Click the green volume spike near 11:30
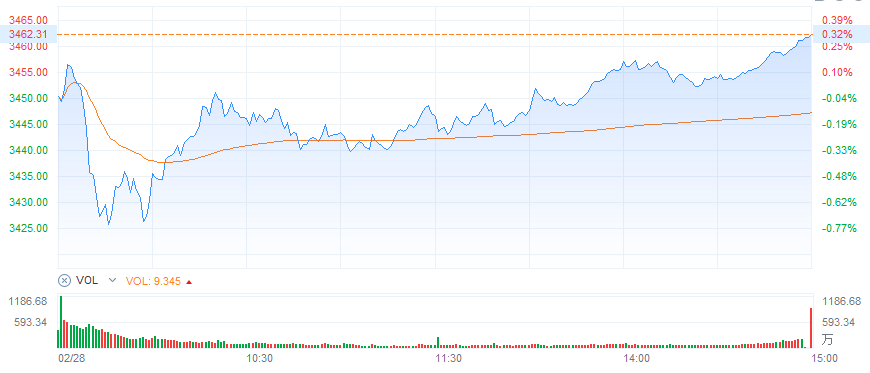Screen dimensions: 870x373 (437, 342)
